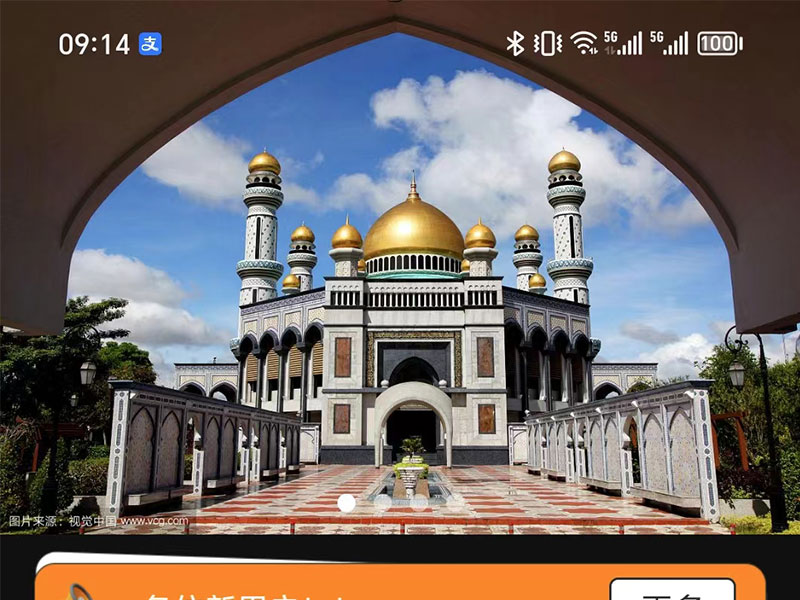Tap the speaker icon on the orange banner

[x=77, y=593]
